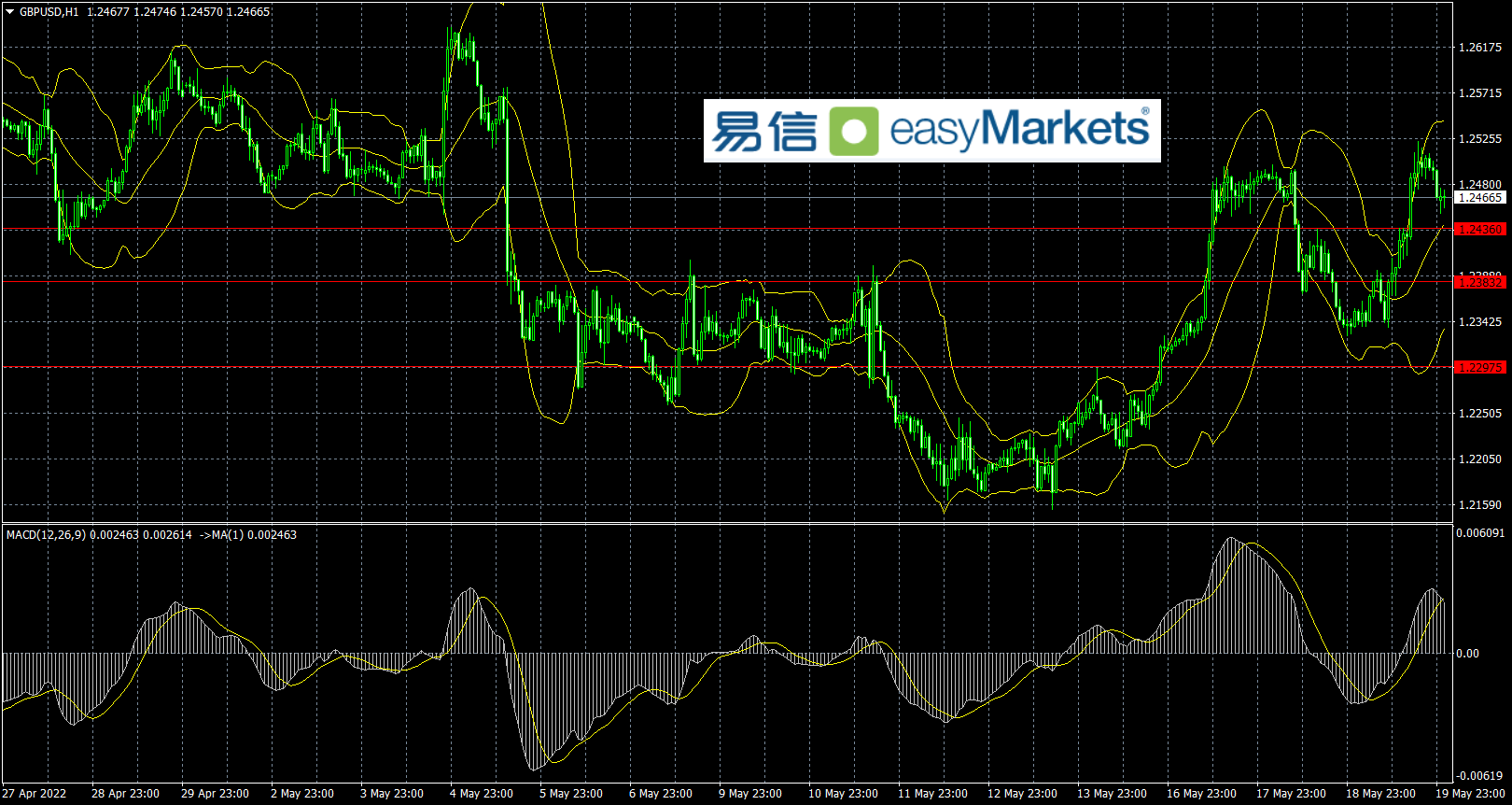
Task: Click the 1.22050 price scale value
Action: pyautogui.click(x=1480, y=459)
